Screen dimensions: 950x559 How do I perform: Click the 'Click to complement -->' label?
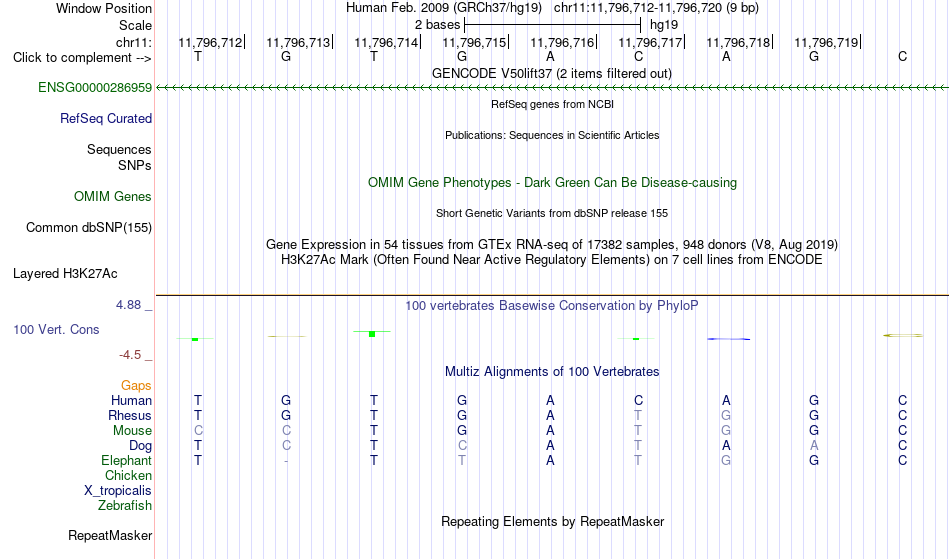tap(82, 58)
